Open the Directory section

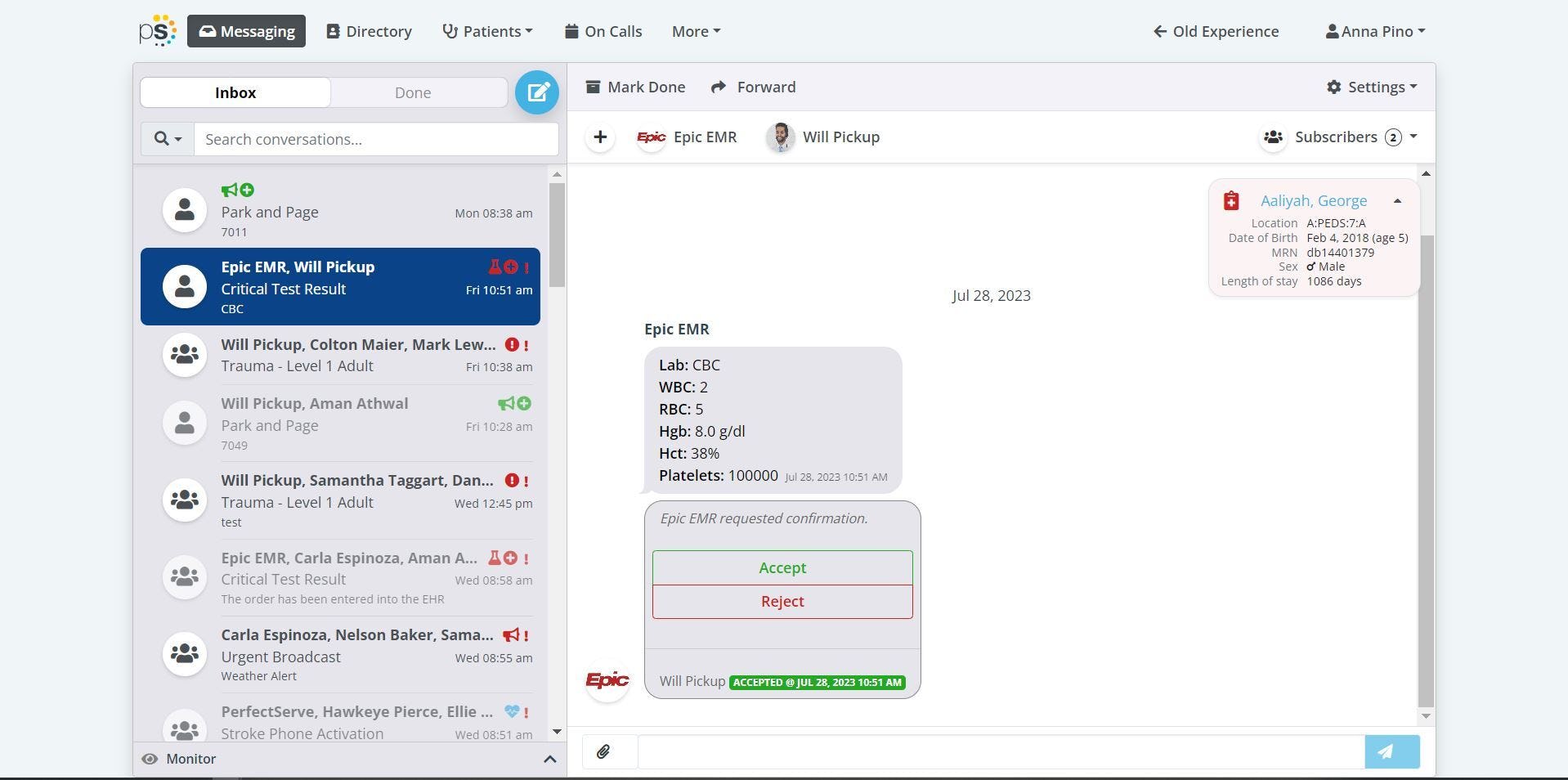369,31
